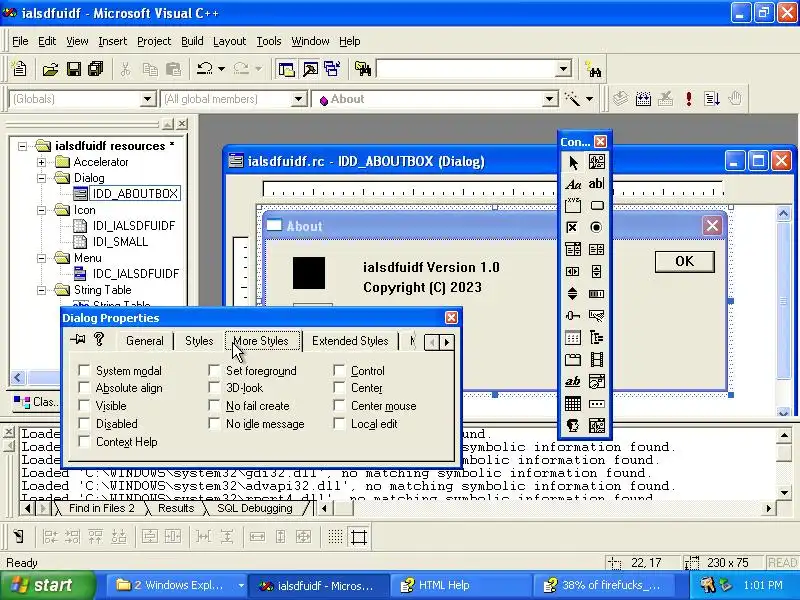The image size is (800, 600).
Task: Click the Build icon in the build minibar
Action: pos(643,98)
